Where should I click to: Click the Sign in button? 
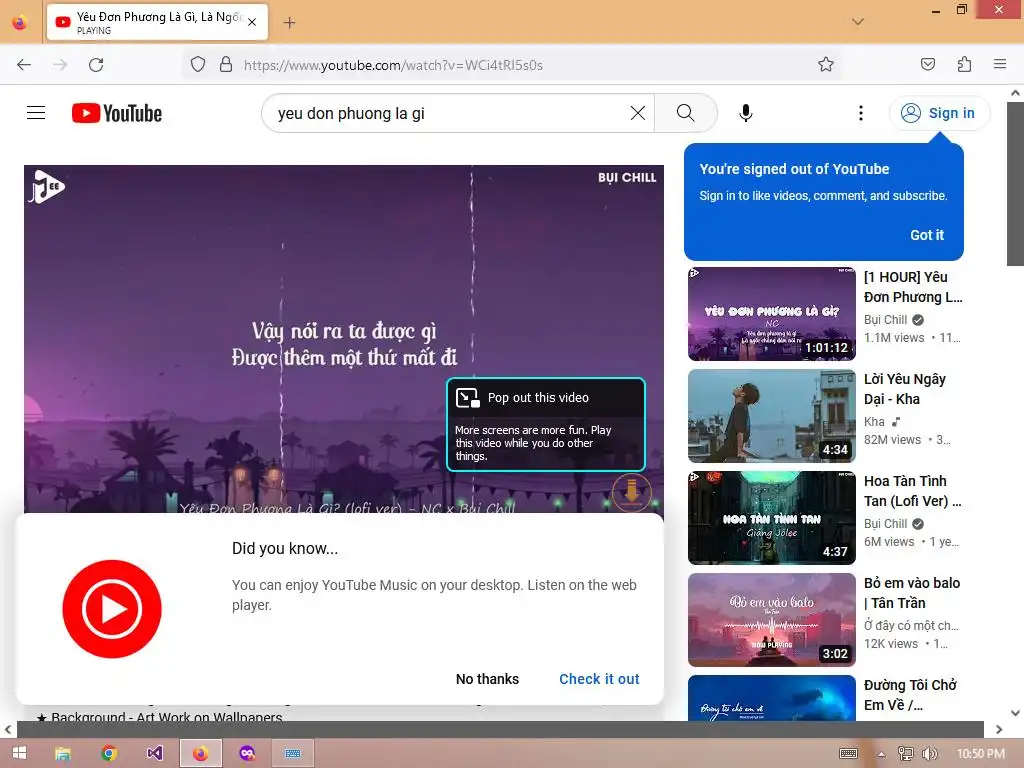[x=938, y=113]
